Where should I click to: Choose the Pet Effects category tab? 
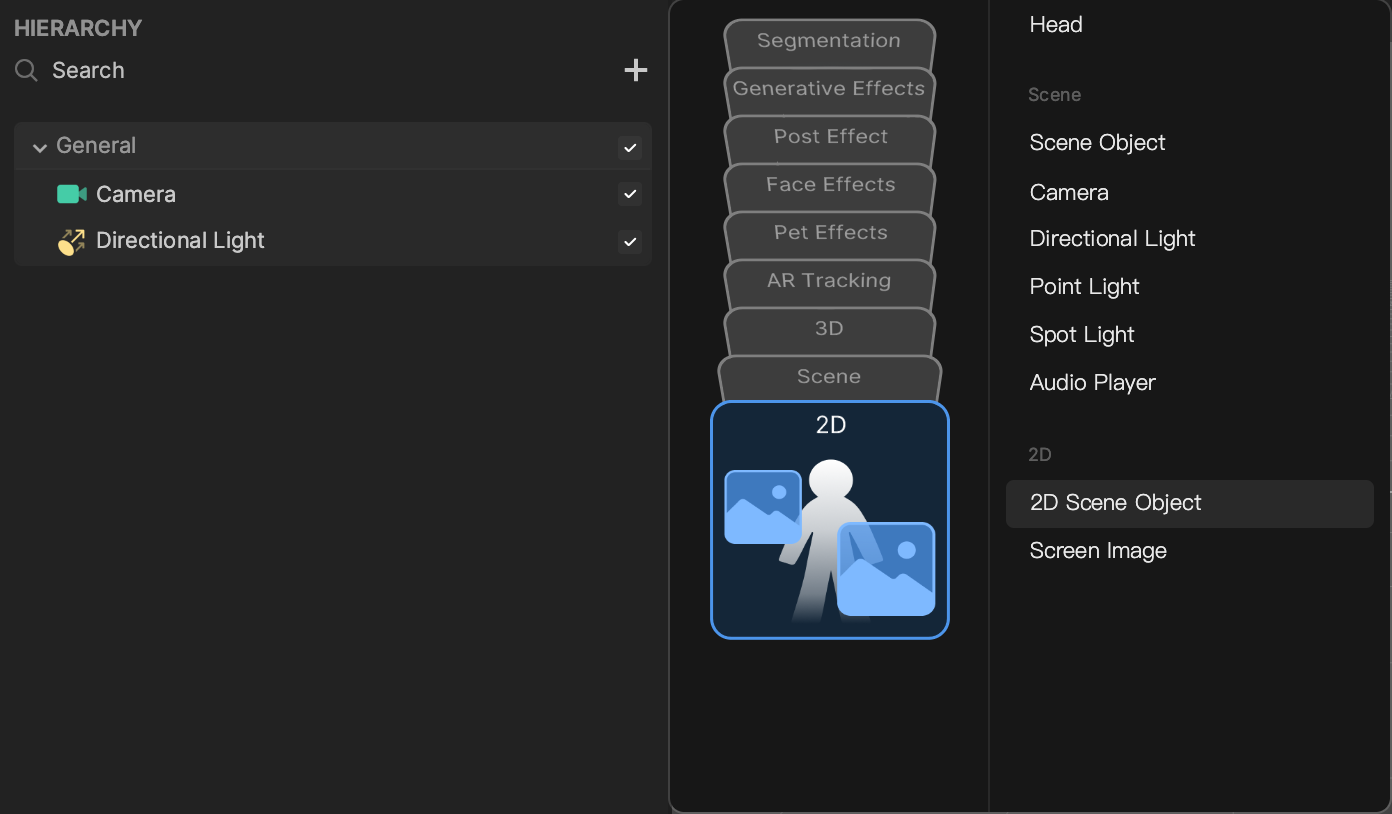coord(829,233)
